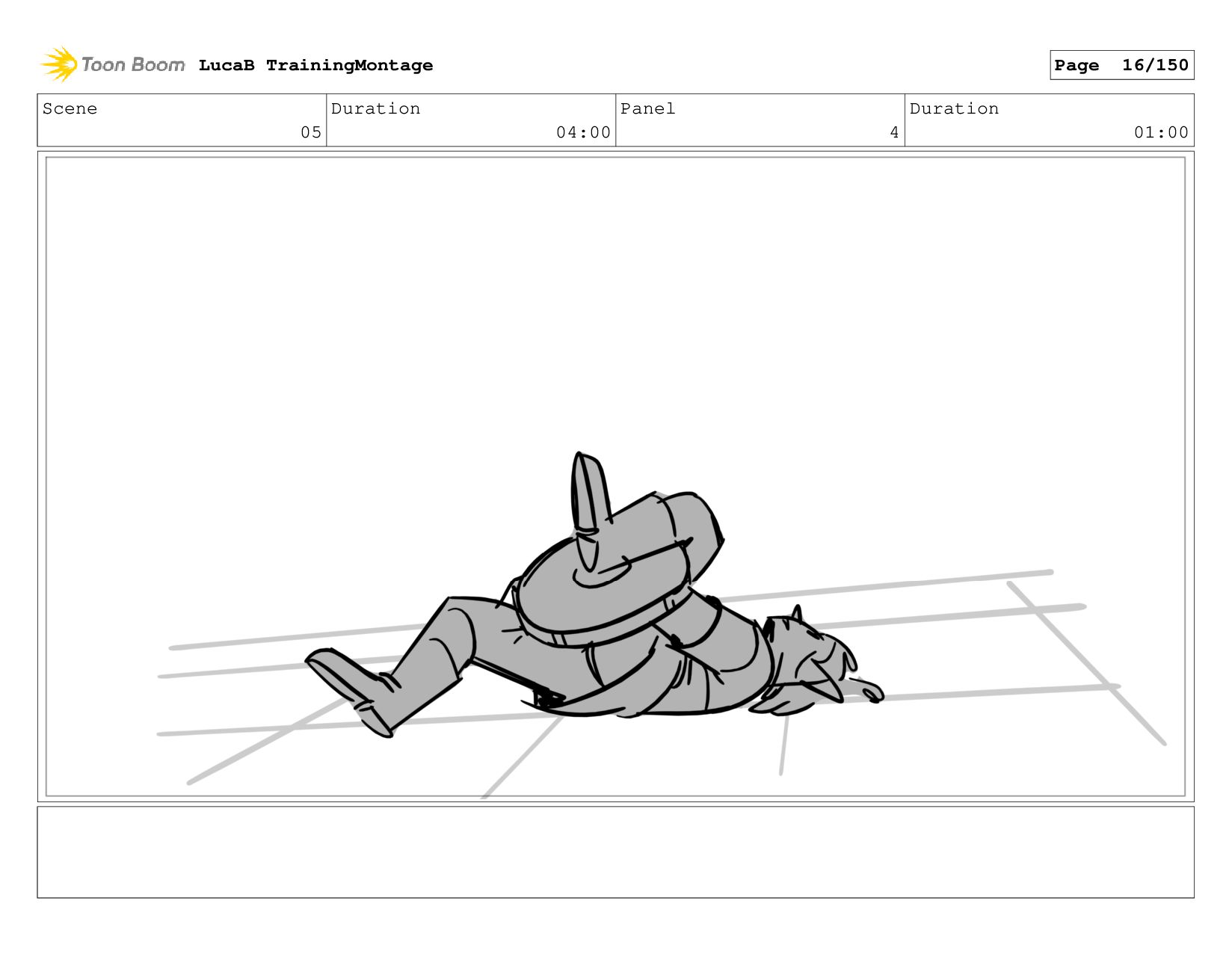
Task: Click the scene duration value '04:00'
Action: coord(583,132)
